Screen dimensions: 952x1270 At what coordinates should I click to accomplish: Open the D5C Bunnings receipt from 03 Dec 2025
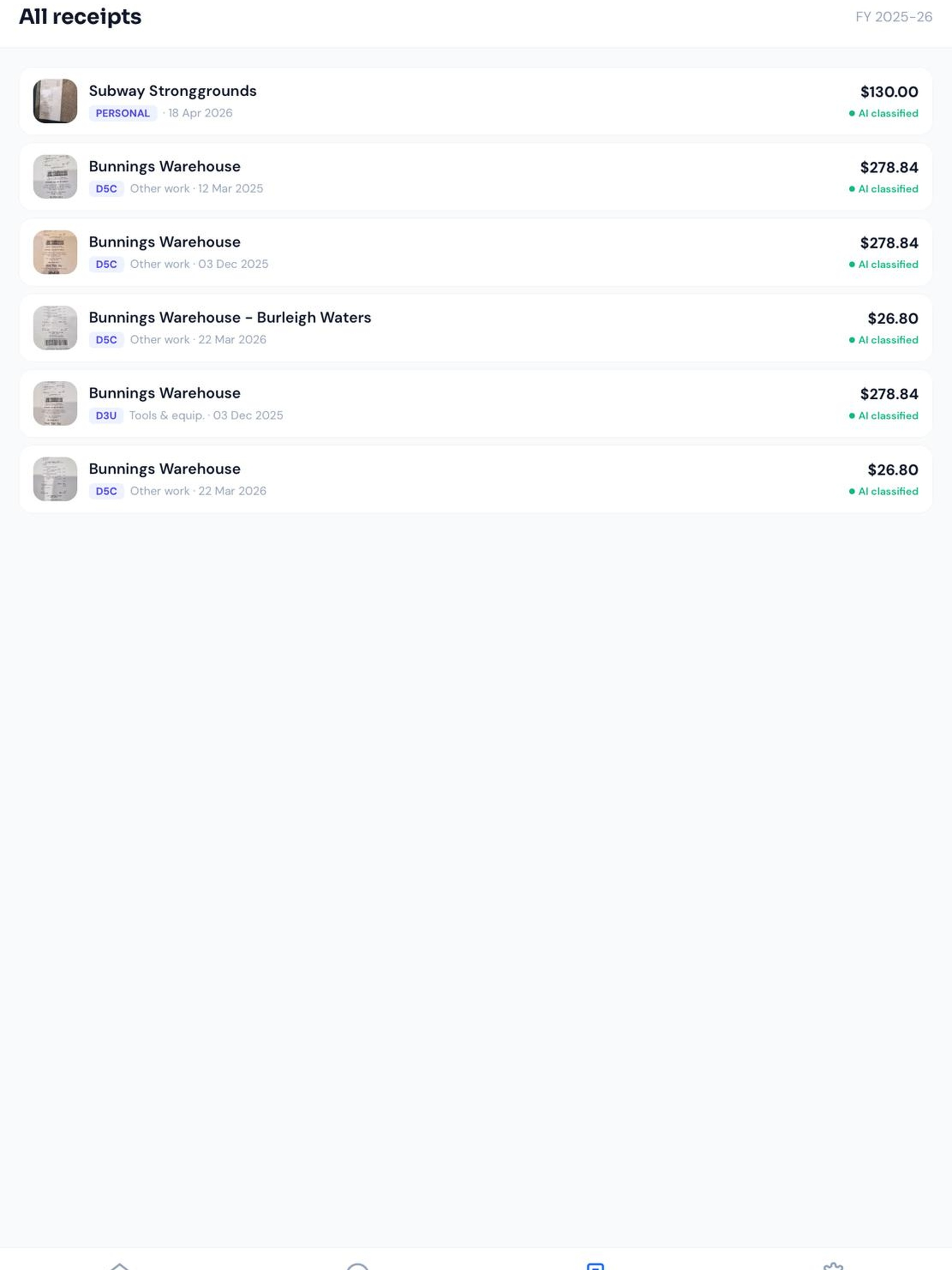click(x=476, y=252)
